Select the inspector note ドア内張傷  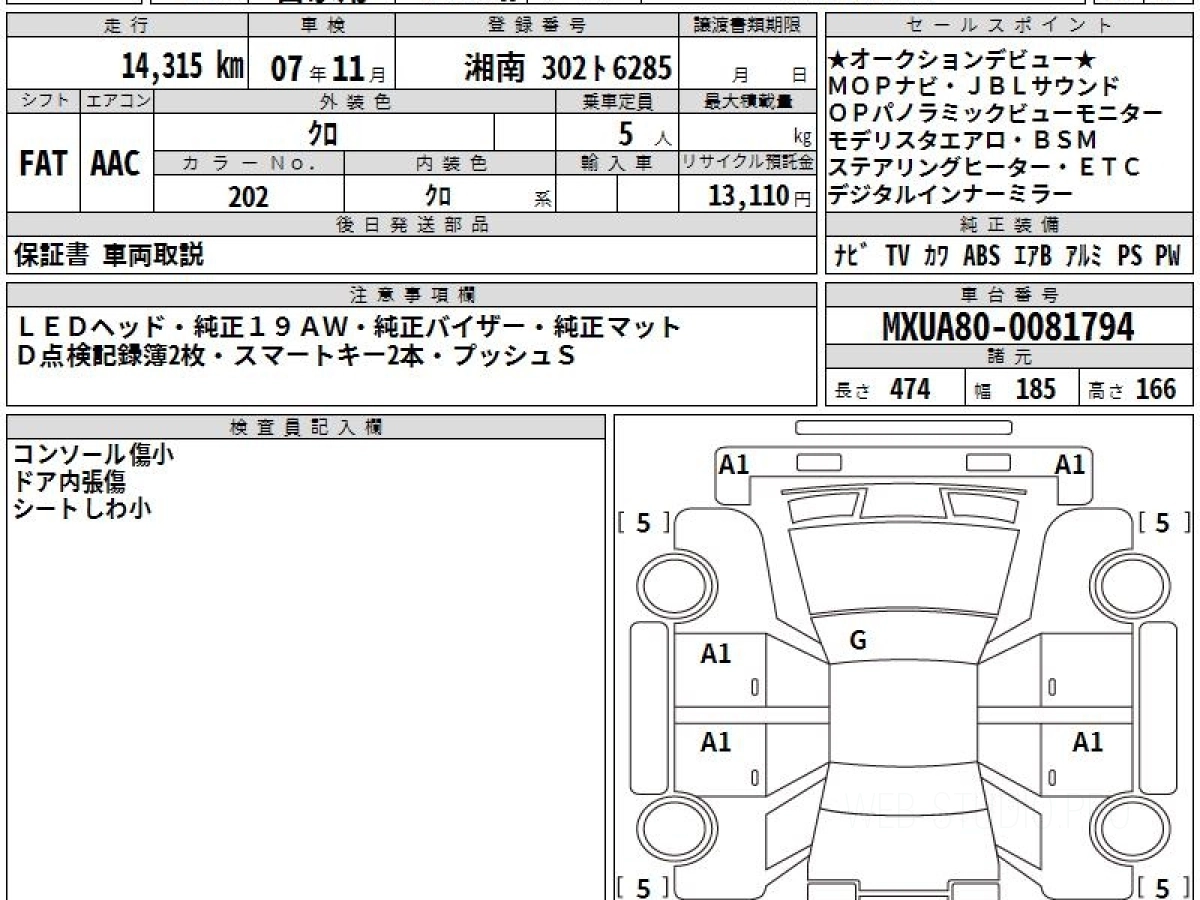[69, 481]
